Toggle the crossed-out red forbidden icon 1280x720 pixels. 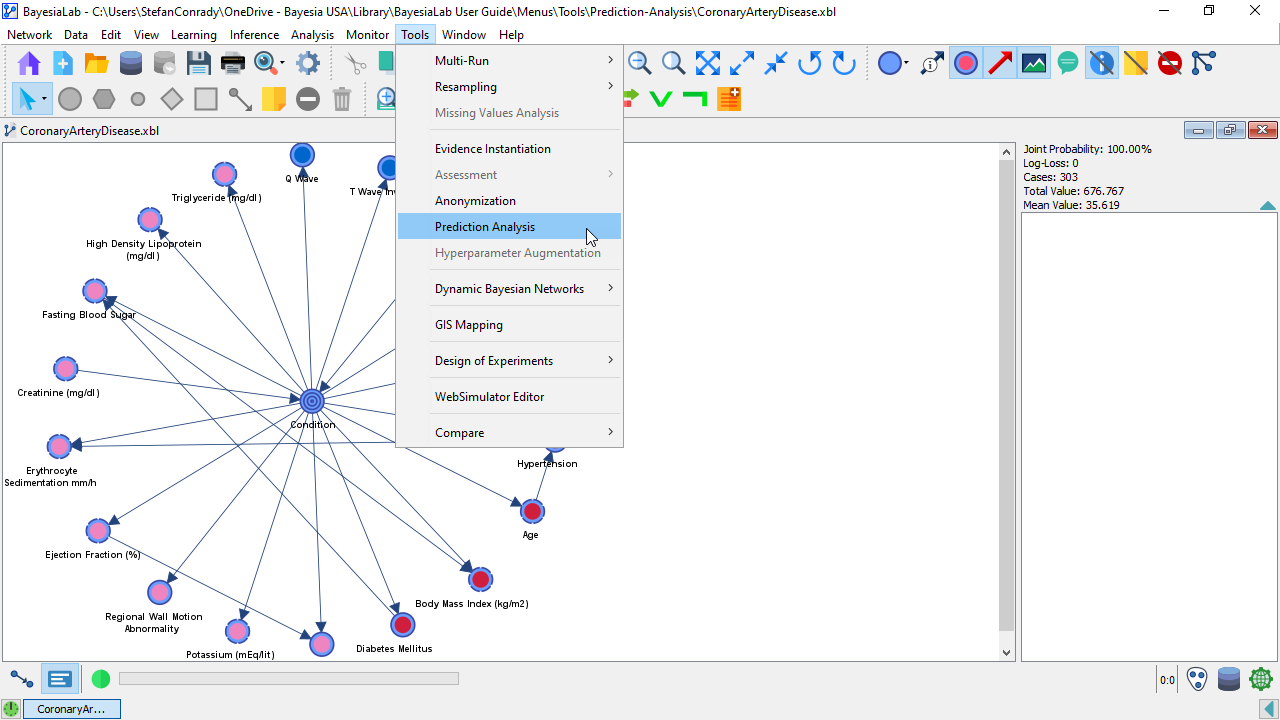pyautogui.click(x=1170, y=64)
